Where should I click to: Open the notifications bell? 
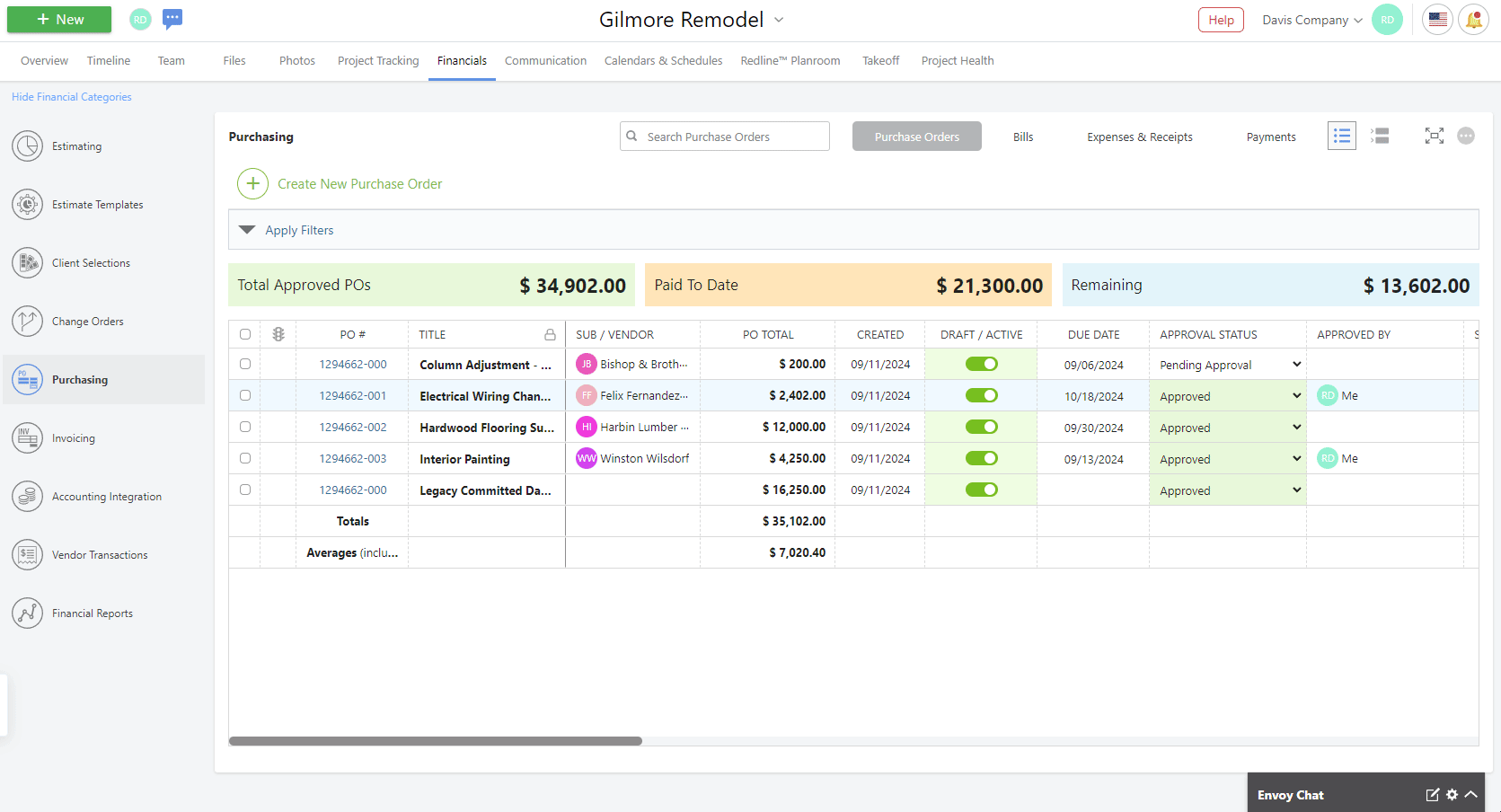(x=1474, y=19)
